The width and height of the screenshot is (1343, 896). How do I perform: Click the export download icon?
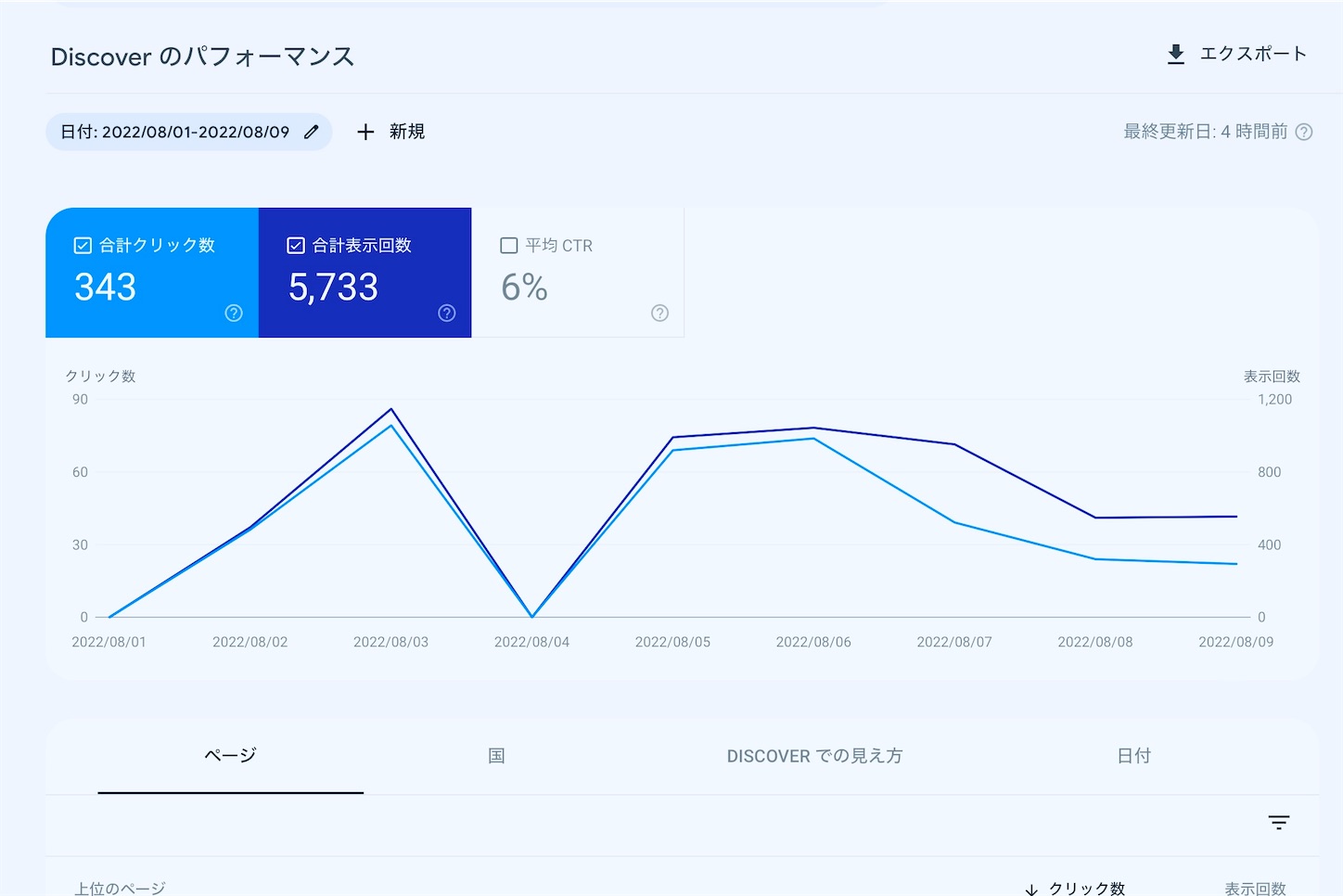click(1175, 54)
